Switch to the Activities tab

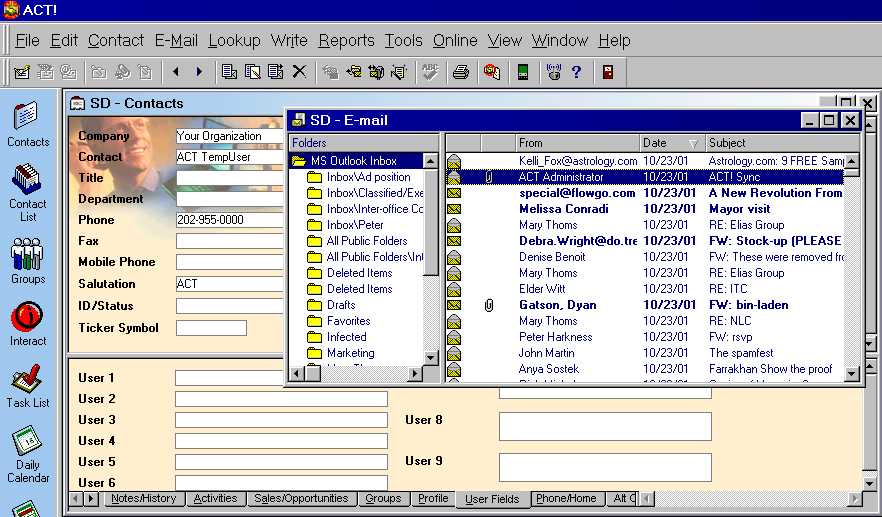click(x=215, y=498)
